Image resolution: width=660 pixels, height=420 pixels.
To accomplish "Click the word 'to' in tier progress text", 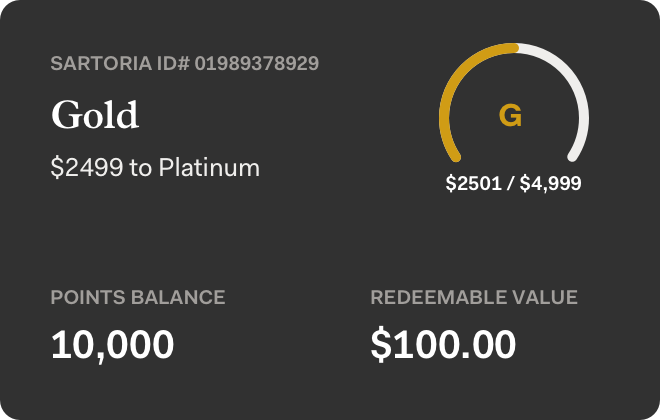I will [x=139, y=167].
